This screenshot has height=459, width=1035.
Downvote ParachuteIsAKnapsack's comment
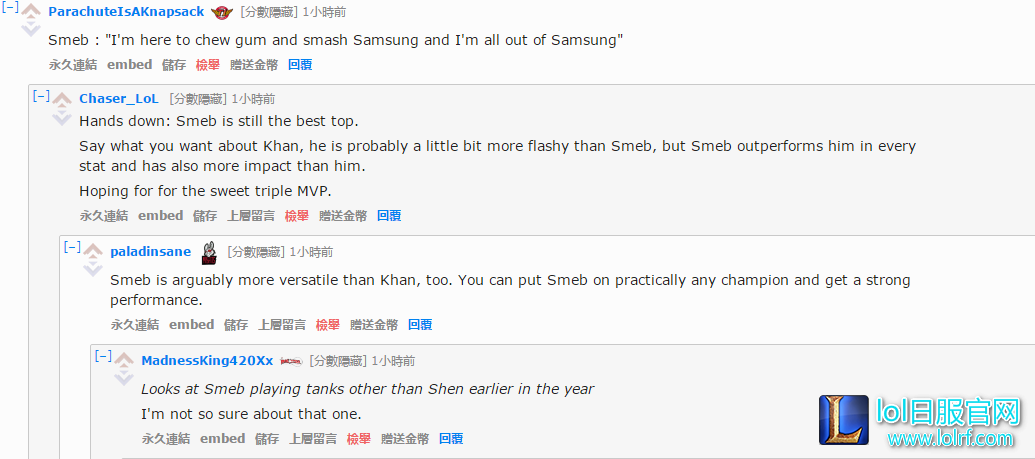31,29
